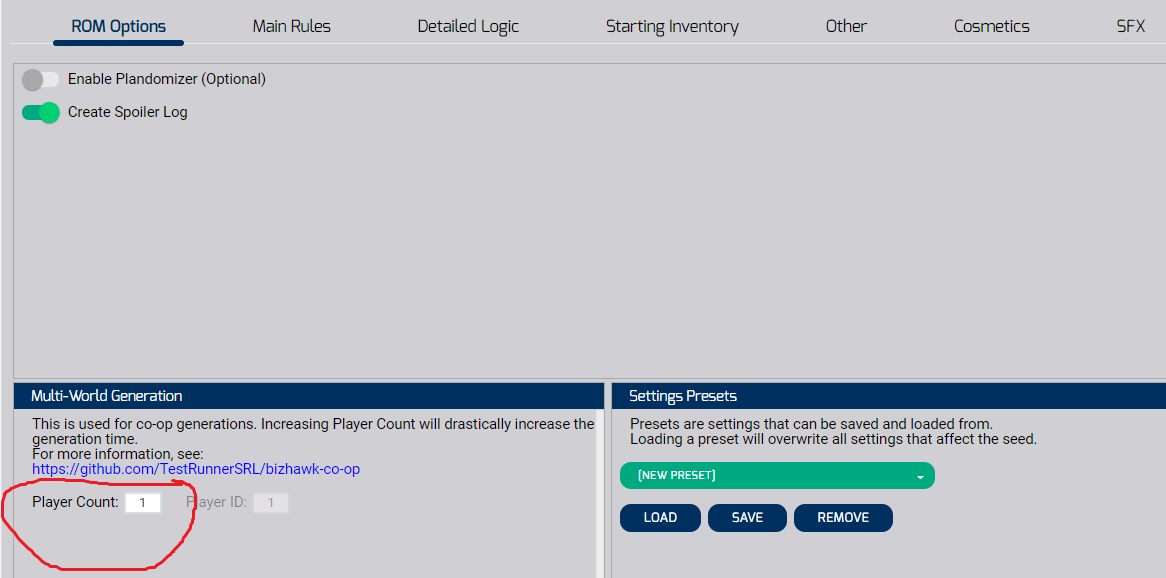Expand the [New Preset] dropdown
1166x578 pixels.
tap(777, 476)
